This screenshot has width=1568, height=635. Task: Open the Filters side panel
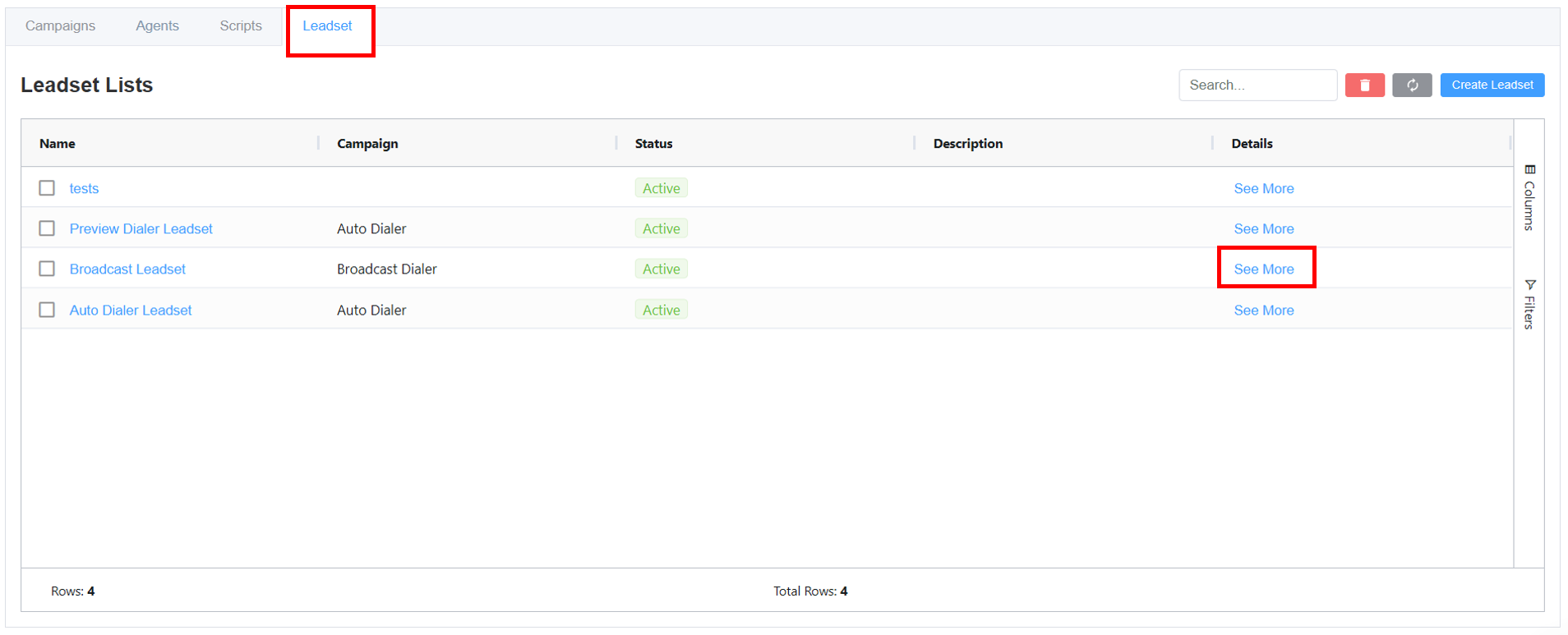pyautogui.click(x=1529, y=304)
